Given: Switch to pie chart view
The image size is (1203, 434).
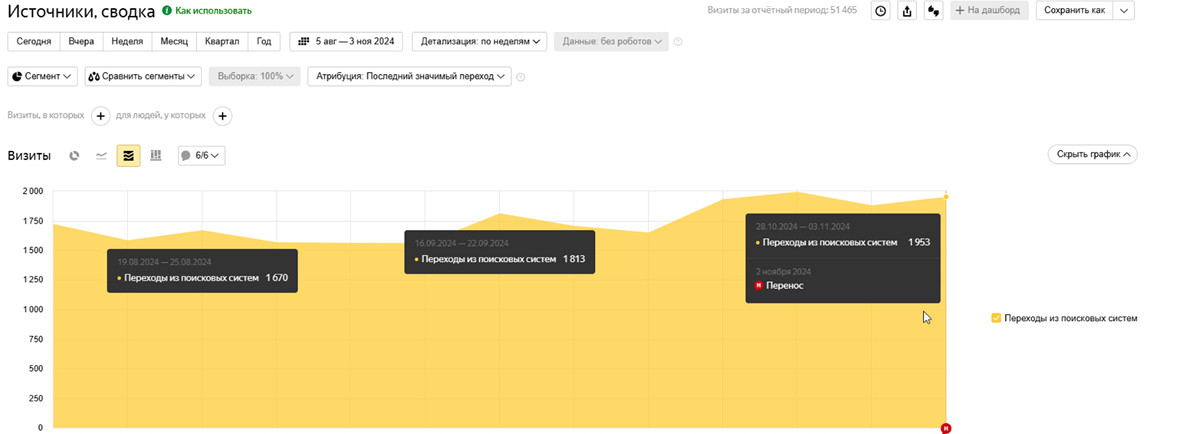Looking at the screenshot, I should click(74, 155).
